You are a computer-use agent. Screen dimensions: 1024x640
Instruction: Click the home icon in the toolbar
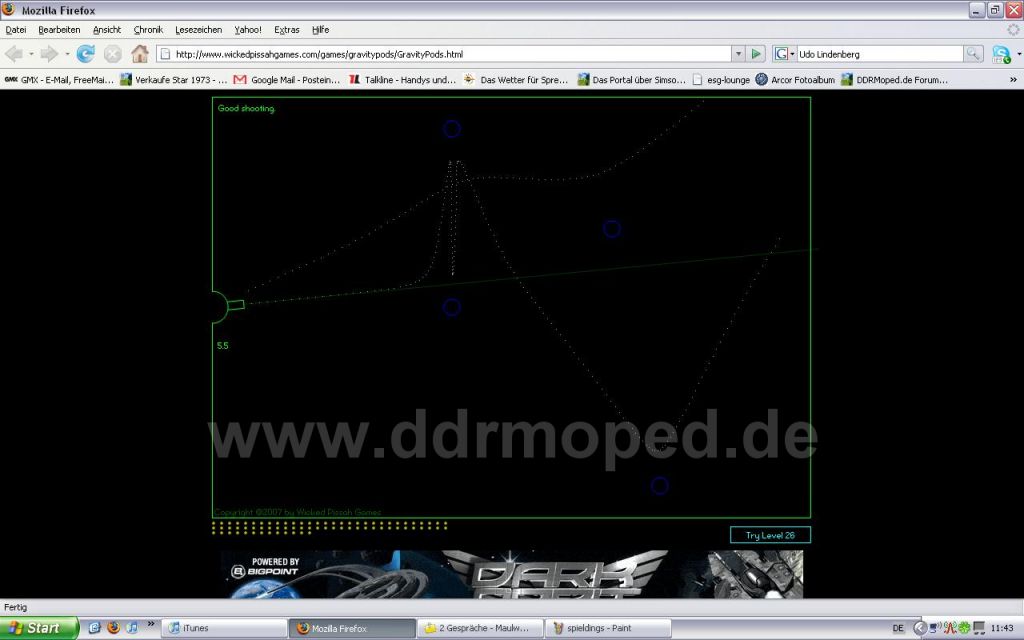(x=140, y=54)
